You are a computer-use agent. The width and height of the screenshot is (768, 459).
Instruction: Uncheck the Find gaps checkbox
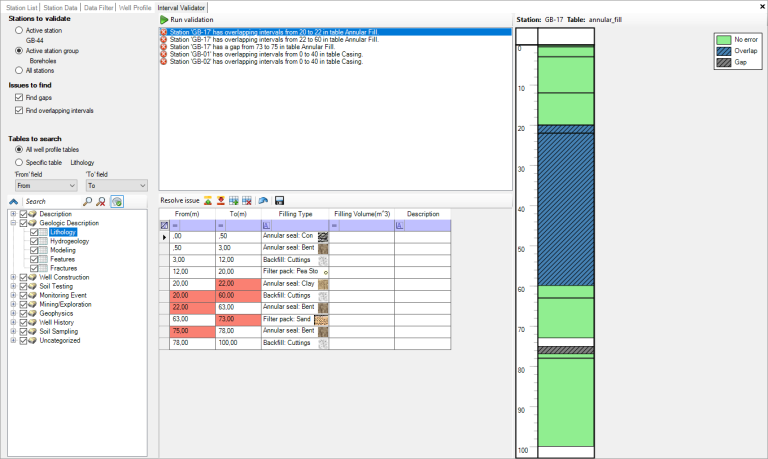[19, 98]
